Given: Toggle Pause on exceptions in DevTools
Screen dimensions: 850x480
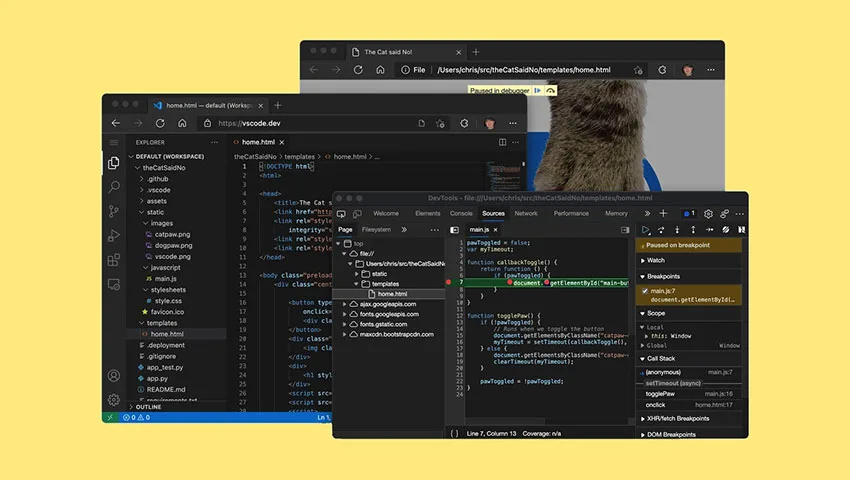Looking at the screenshot, I should tap(741, 230).
